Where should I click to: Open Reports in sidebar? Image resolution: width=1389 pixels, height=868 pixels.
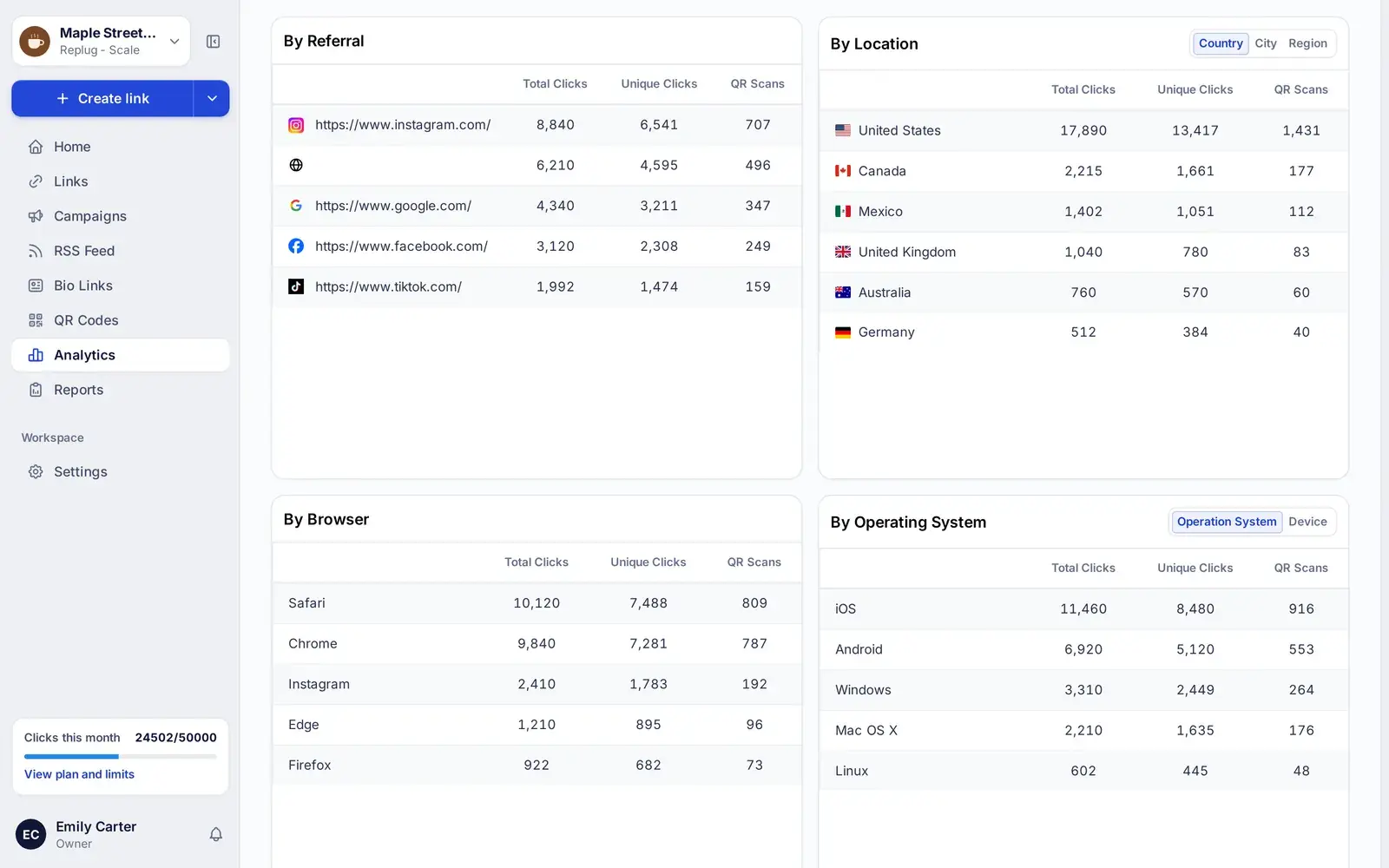121,390
